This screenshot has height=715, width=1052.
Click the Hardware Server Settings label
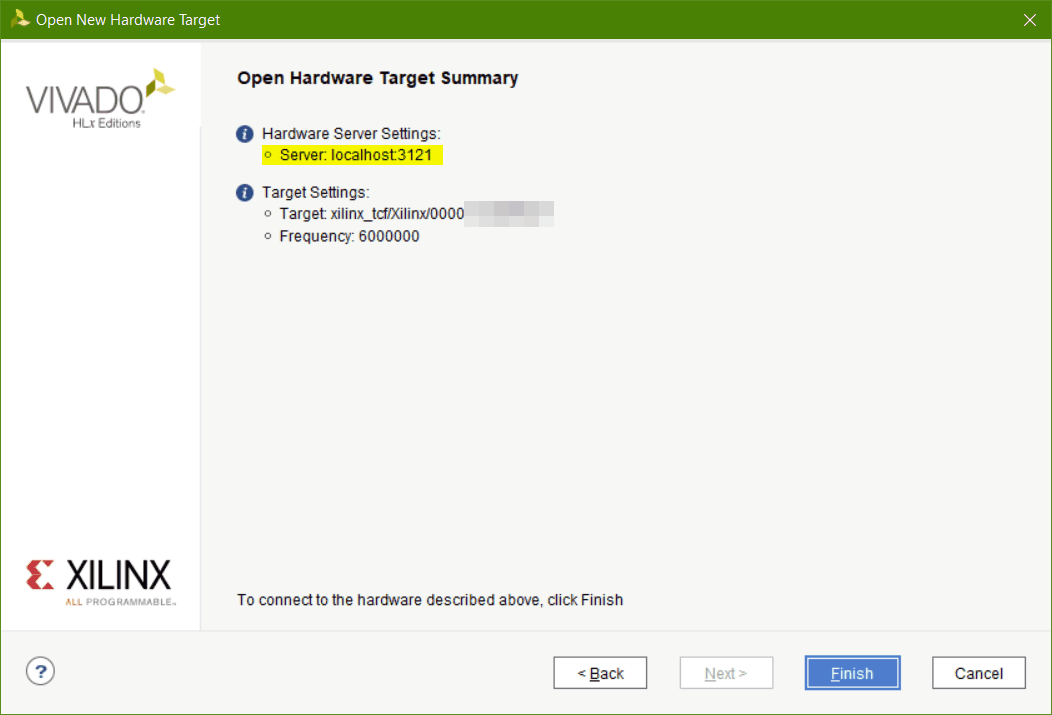(351, 134)
